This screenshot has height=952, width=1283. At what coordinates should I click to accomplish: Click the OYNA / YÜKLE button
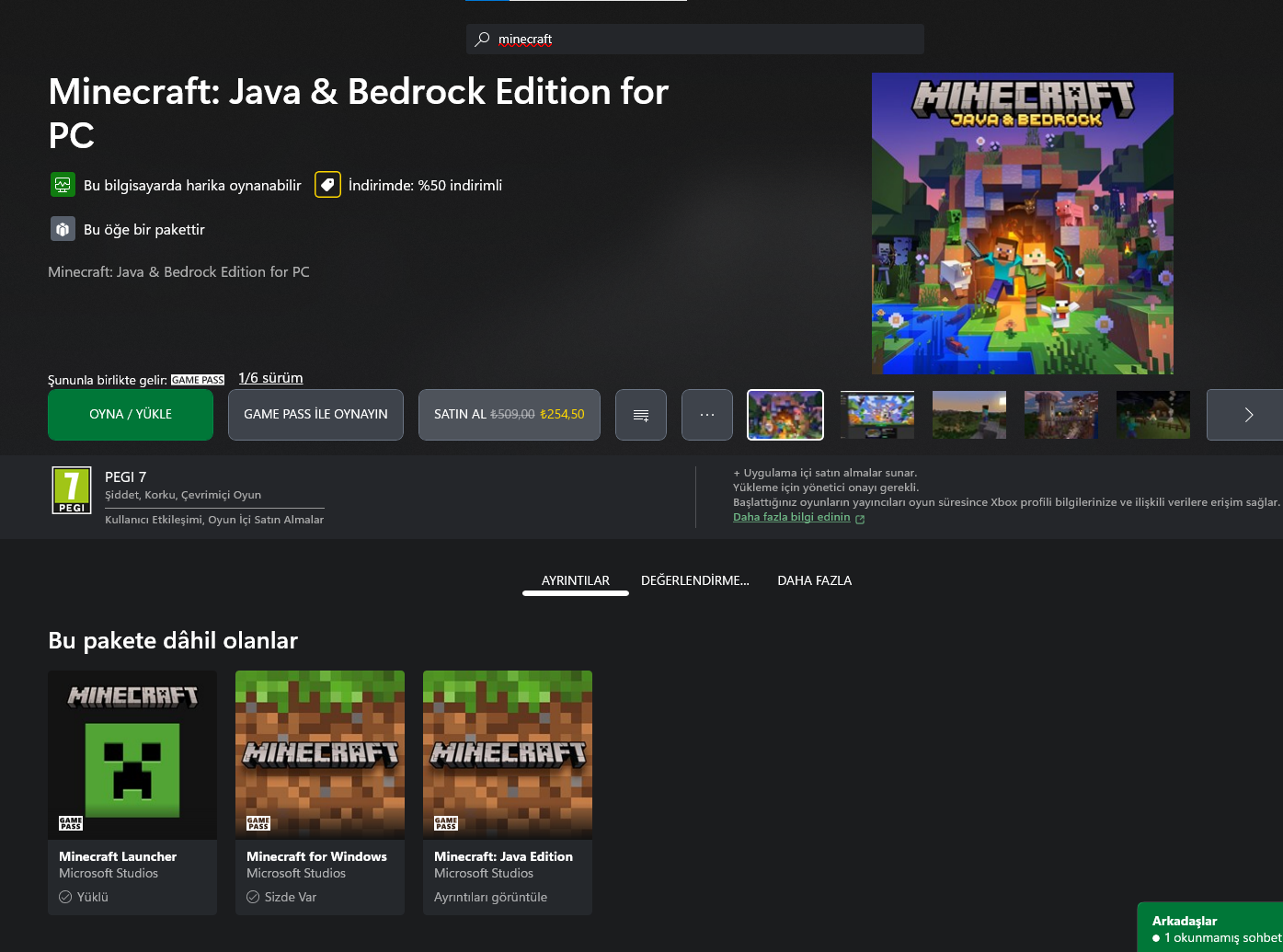click(131, 415)
